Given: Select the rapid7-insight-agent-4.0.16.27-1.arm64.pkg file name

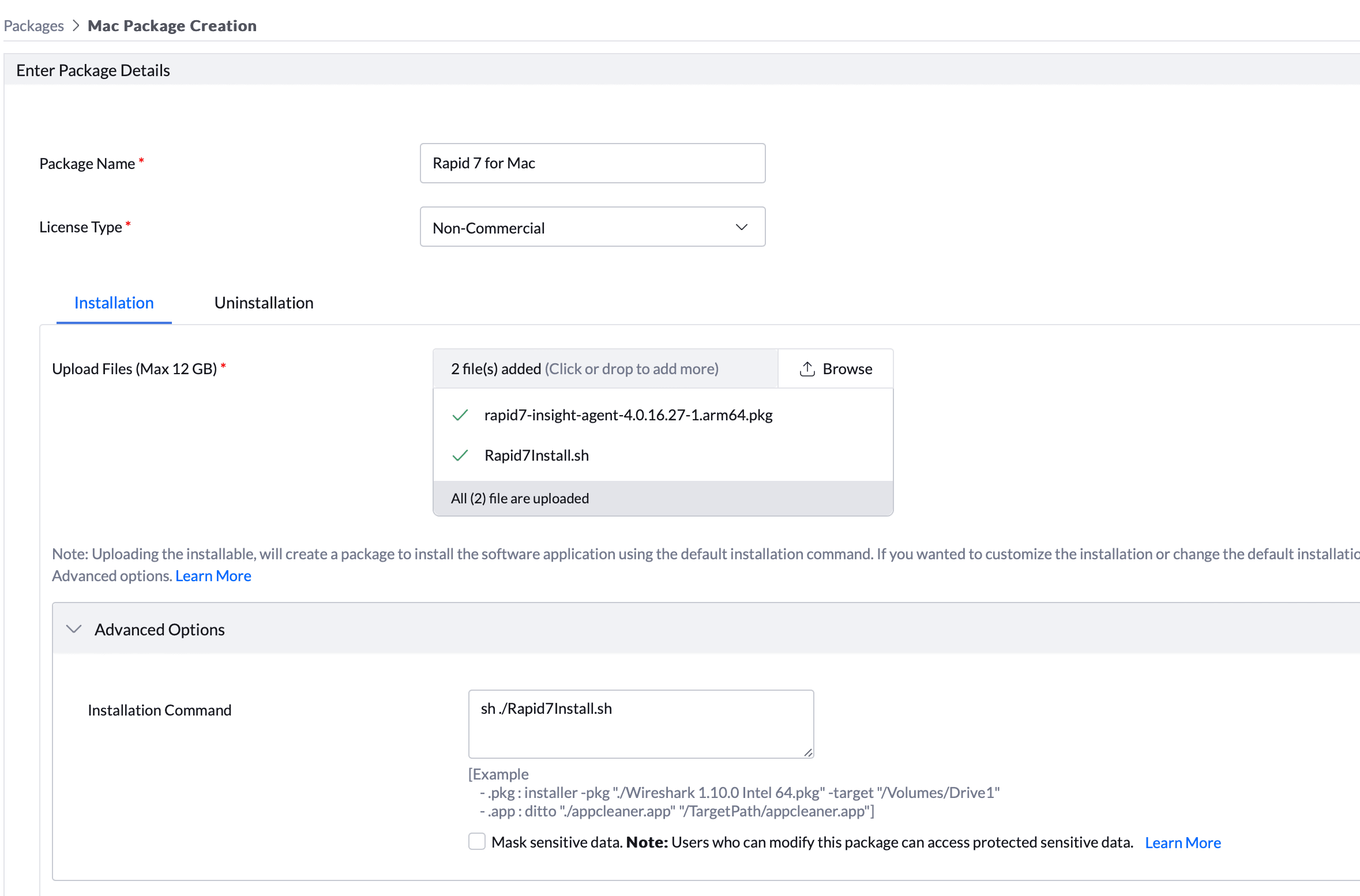Looking at the screenshot, I should (629, 415).
